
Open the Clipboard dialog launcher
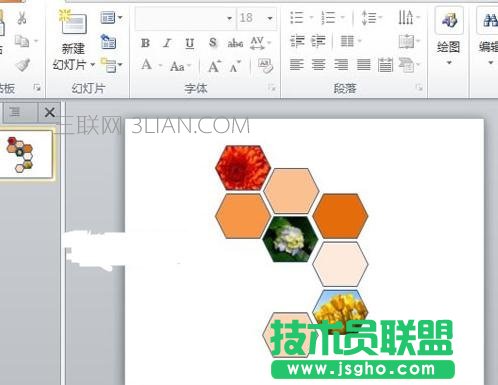[37, 88]
